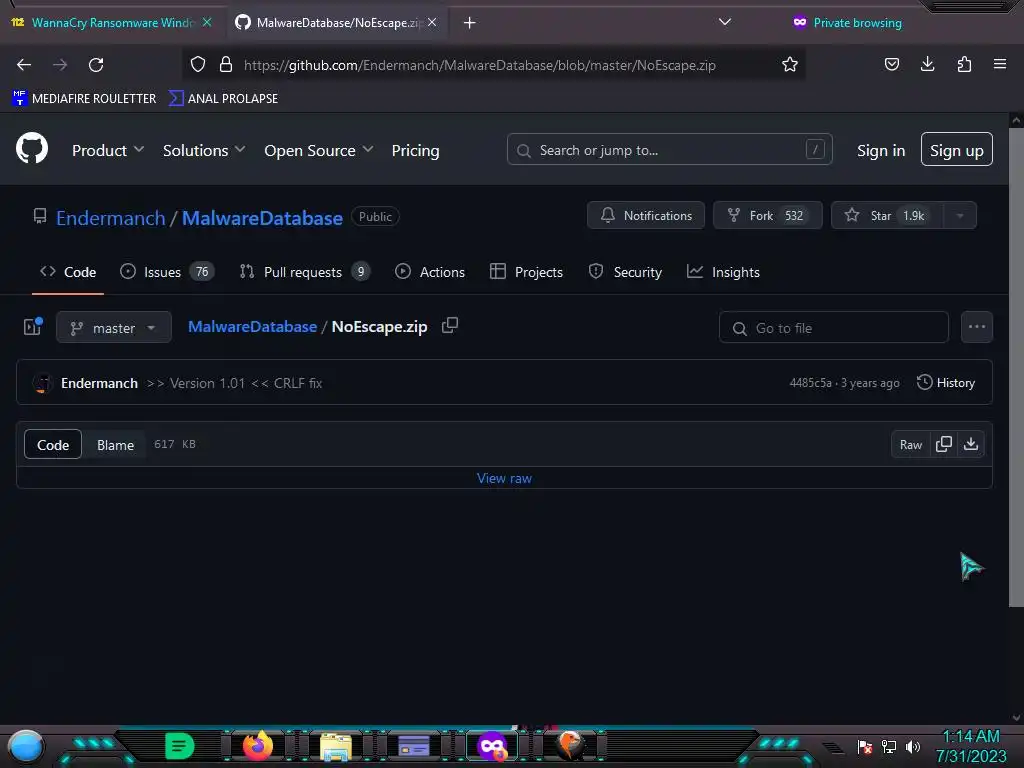This screenshot has width=1024, height=768.
Task: Open Endermanch commit author link
Action: [x=99, y=383]
